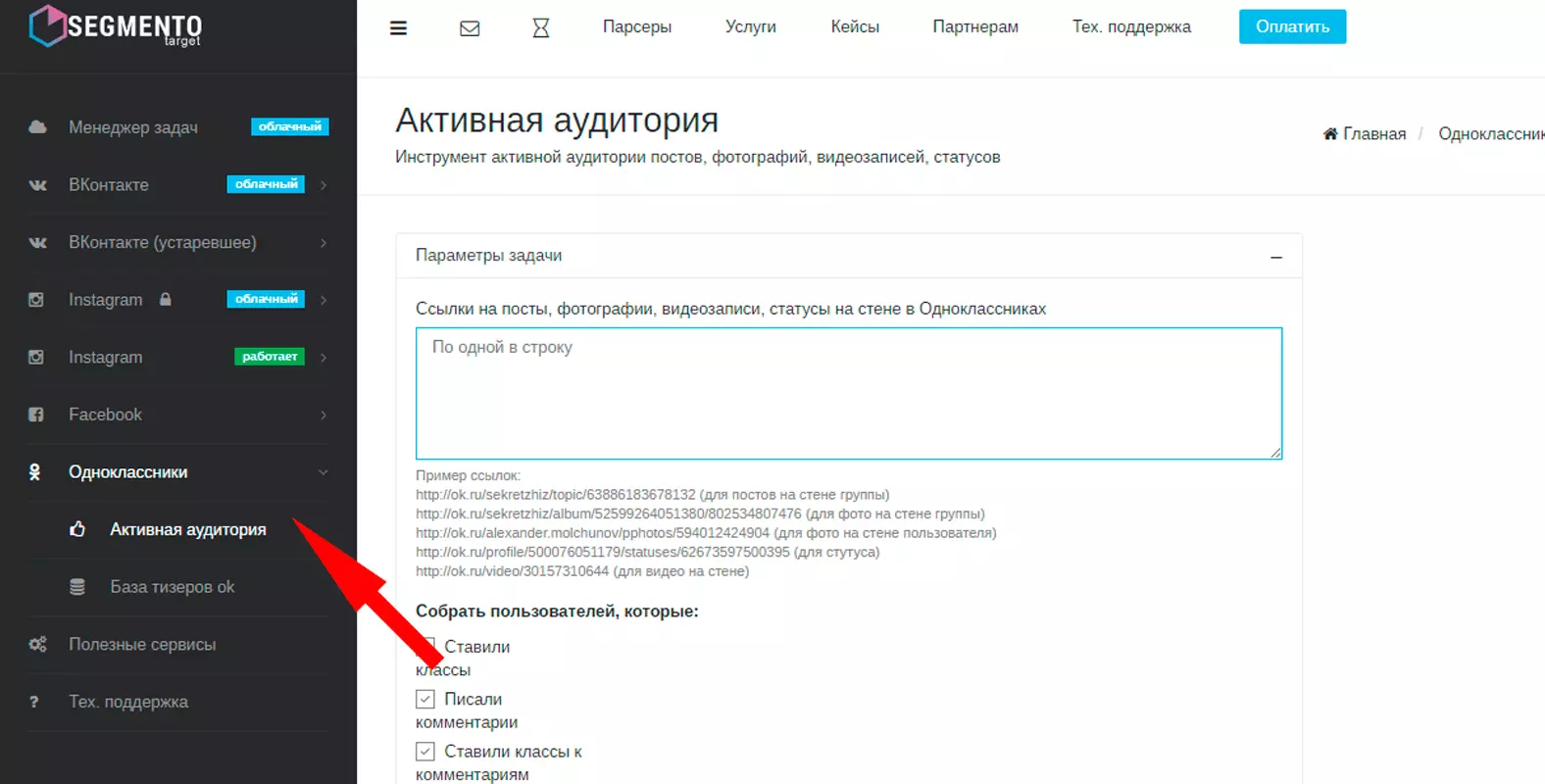Click the cloud icon beside Менеджер задач

point(37,127)
